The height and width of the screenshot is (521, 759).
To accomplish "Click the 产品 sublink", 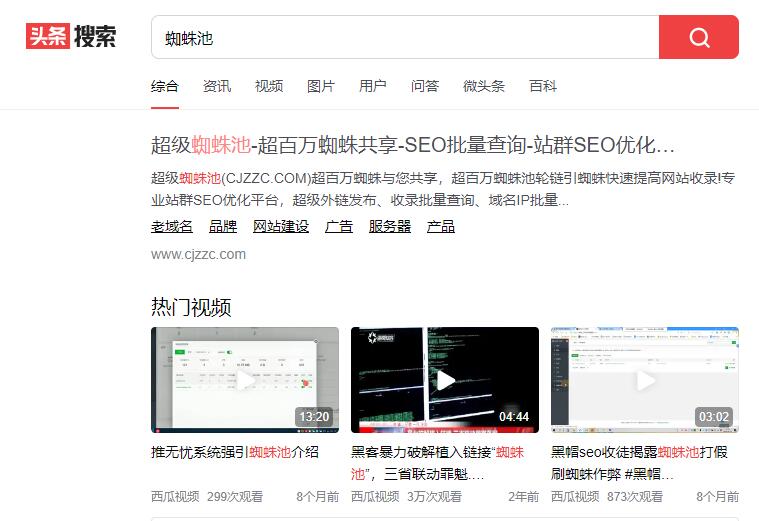I will coord(441,226).
